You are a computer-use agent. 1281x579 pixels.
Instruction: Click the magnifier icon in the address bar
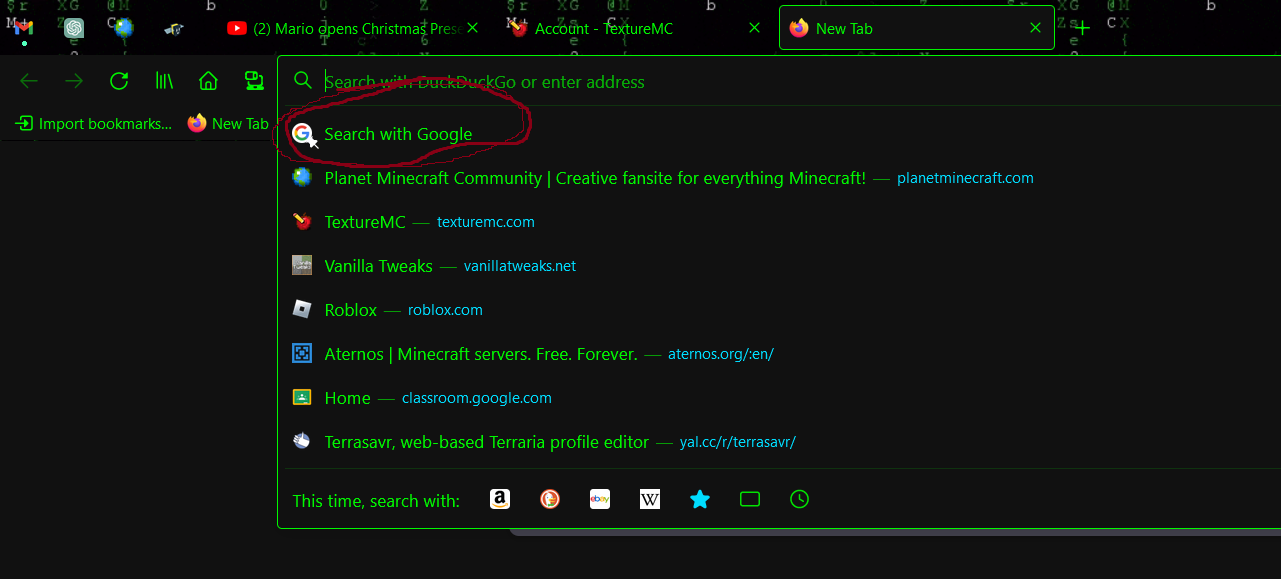click(303, 81)
